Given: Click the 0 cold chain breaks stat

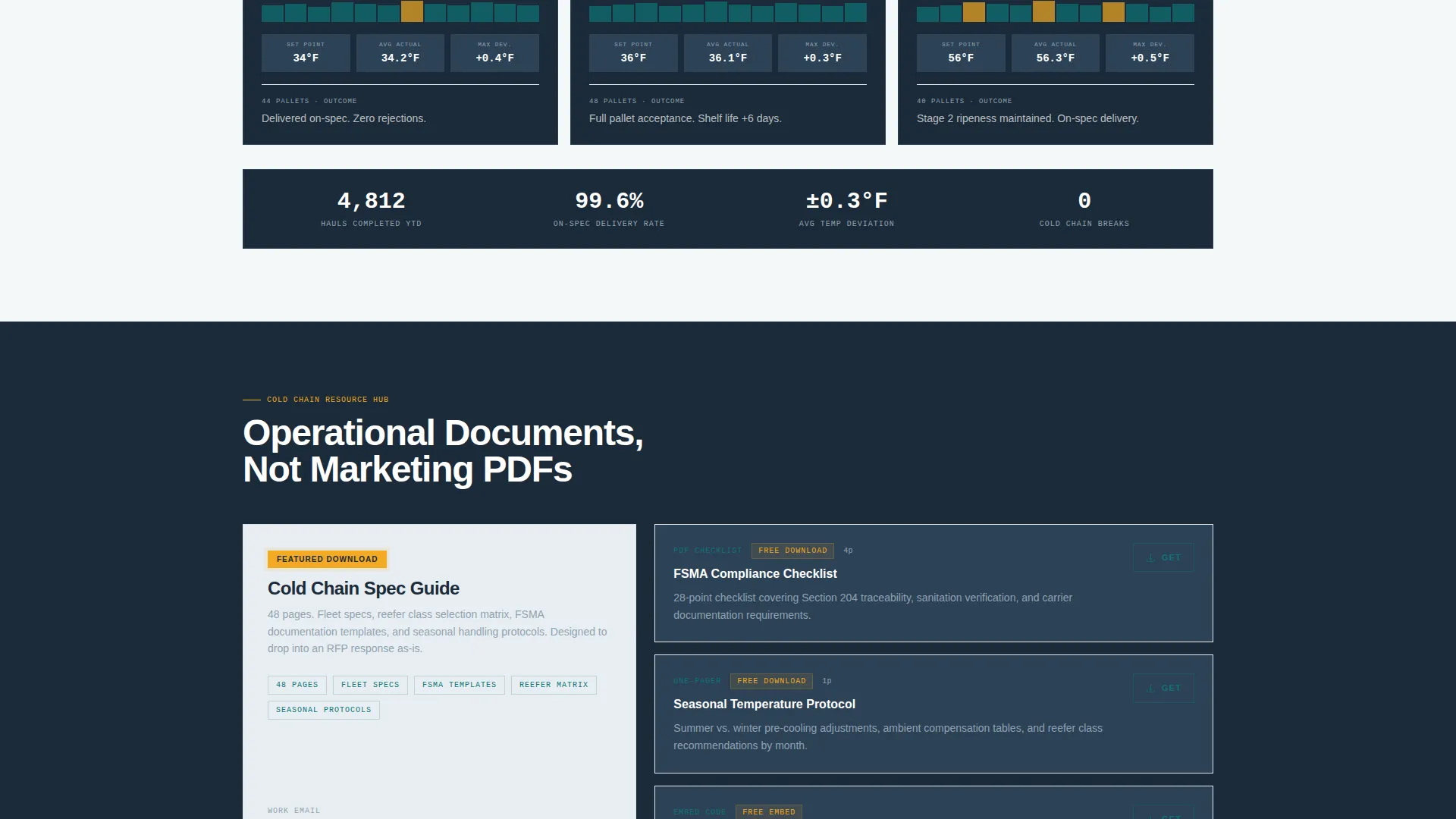Looking at the screenshot, I should pos(1084,209).
